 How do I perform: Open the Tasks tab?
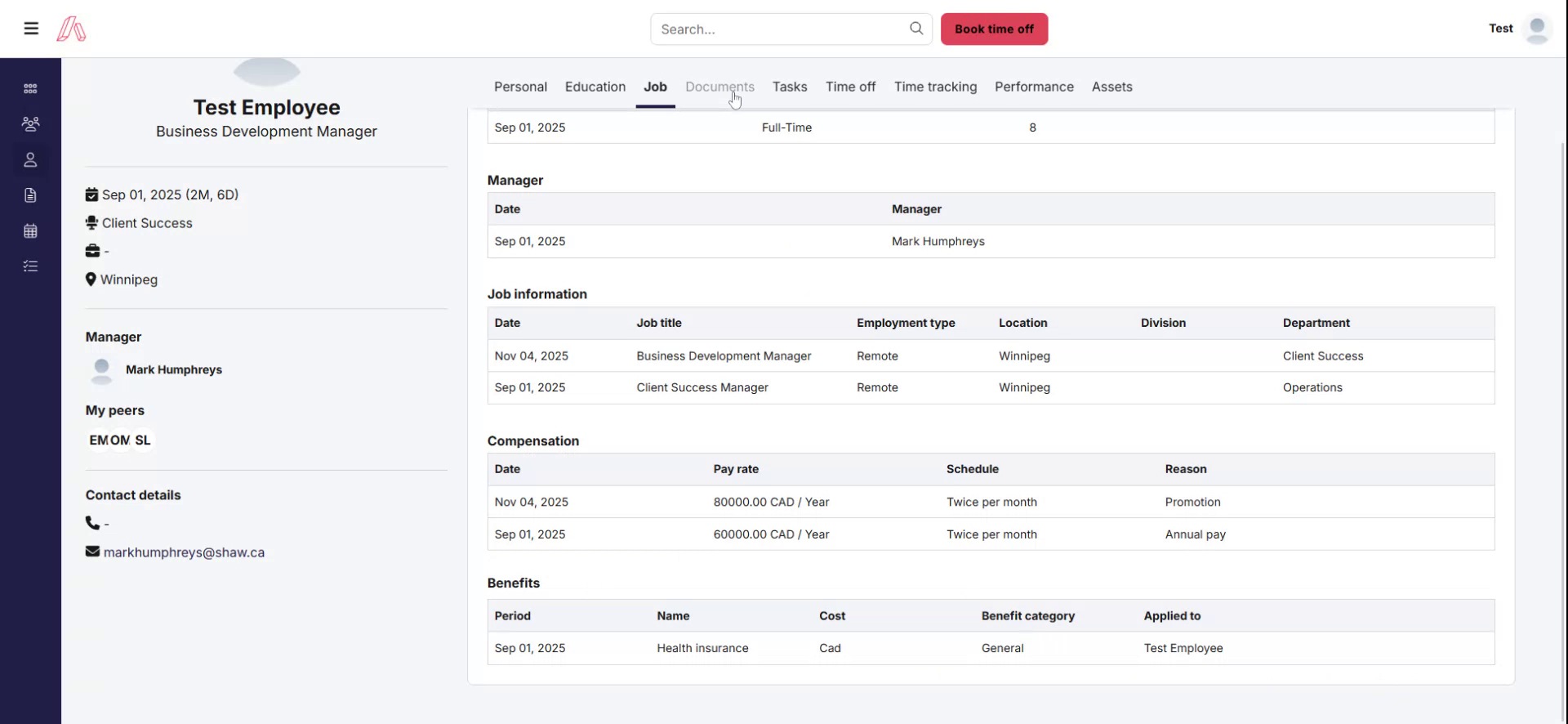790,87
